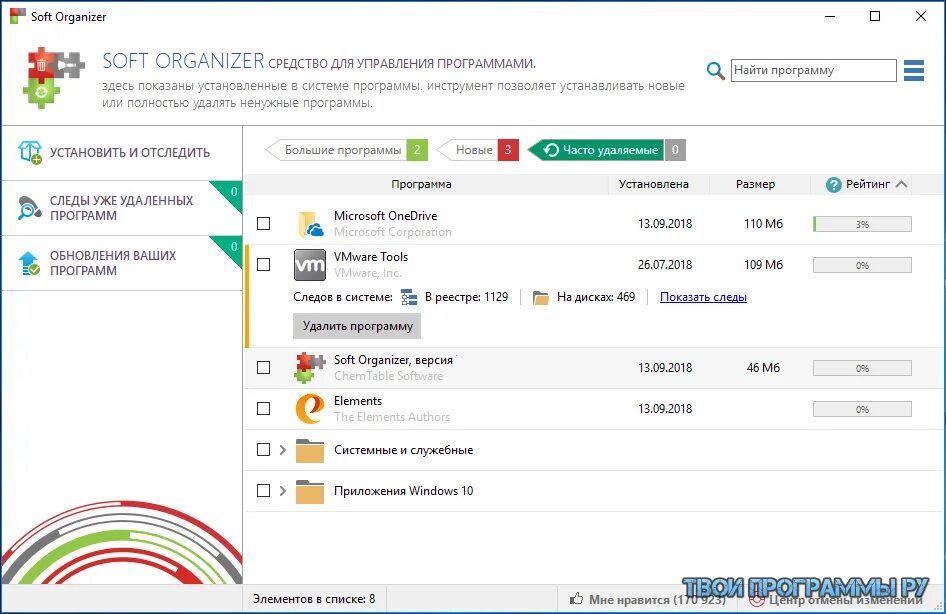Click the refresh icon on Часто удаляемые
Viewport: 946px width, 614px height.
pos(551,150)
